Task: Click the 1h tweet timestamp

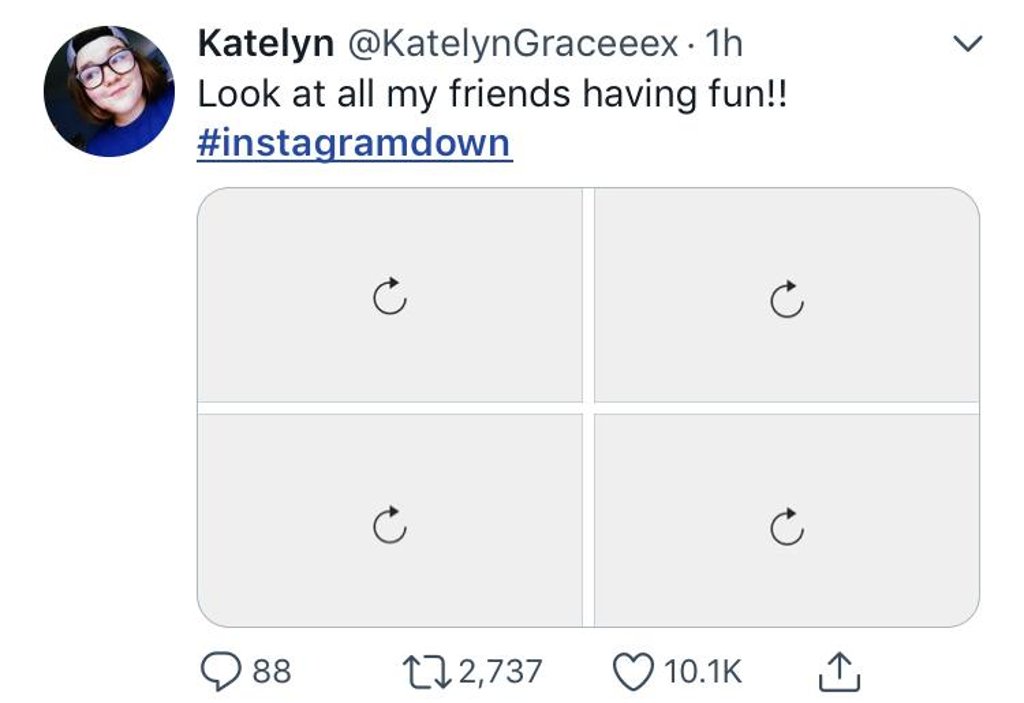Action: 723,44
